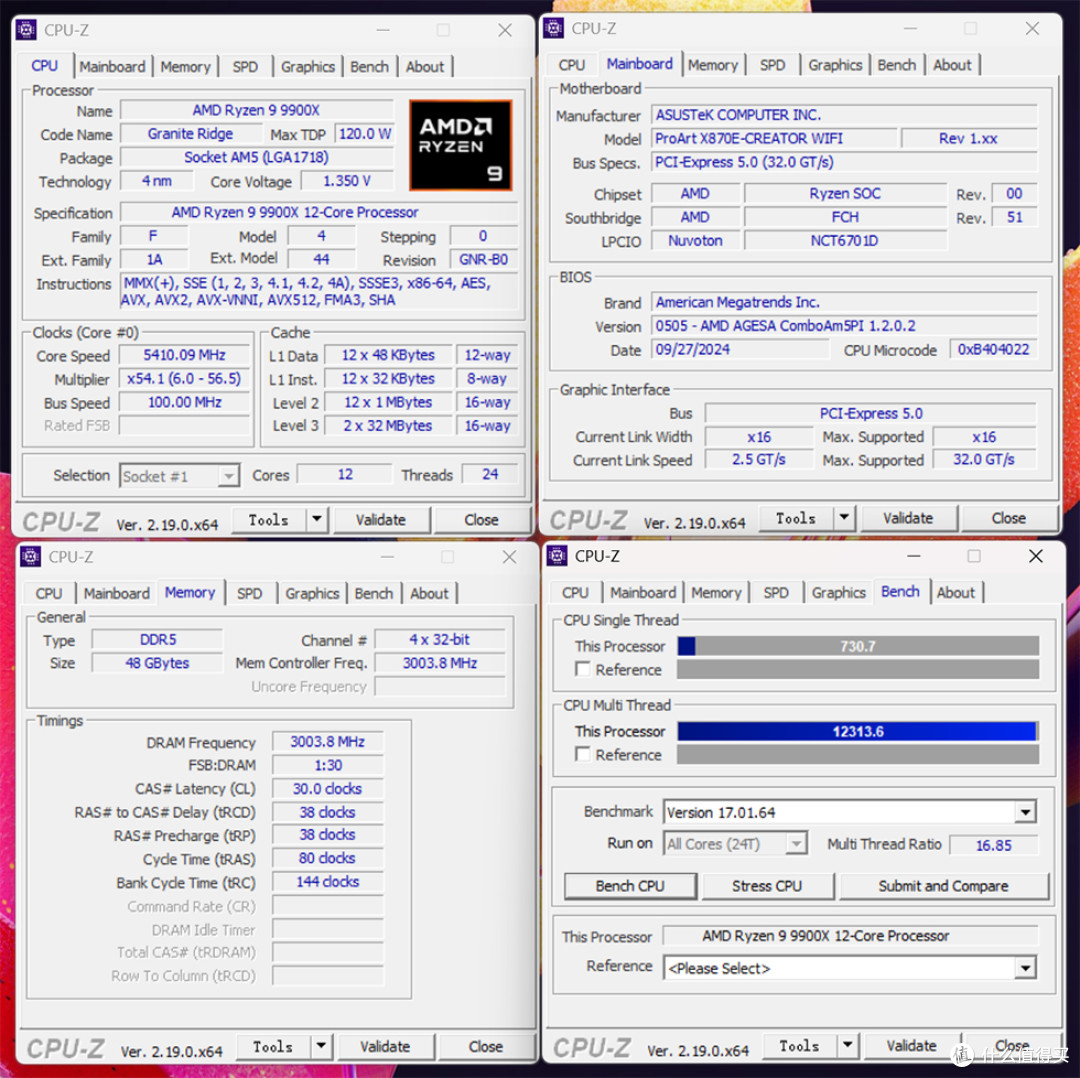Click memory Size value 48 GBytes
1080x1078 pixels.
coord(157,663)
